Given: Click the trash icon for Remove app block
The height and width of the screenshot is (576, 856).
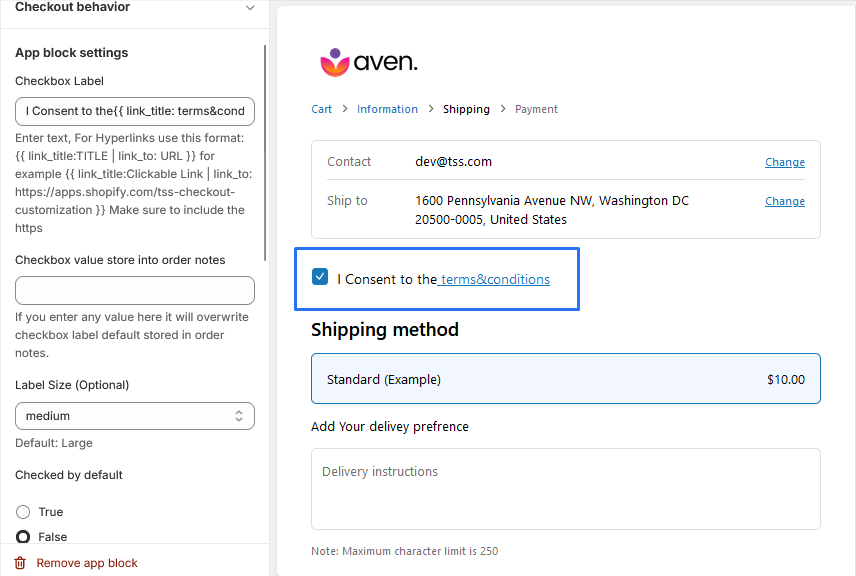Looking at the screenshot, I should pyautogui.click(x=20, y=563).
